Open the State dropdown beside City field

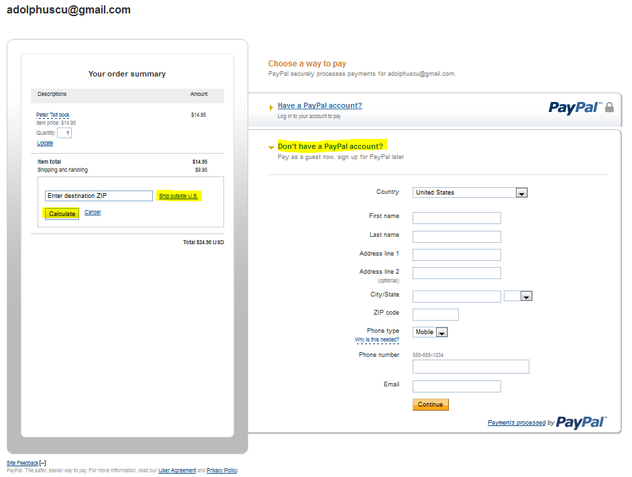coord(518,296)
